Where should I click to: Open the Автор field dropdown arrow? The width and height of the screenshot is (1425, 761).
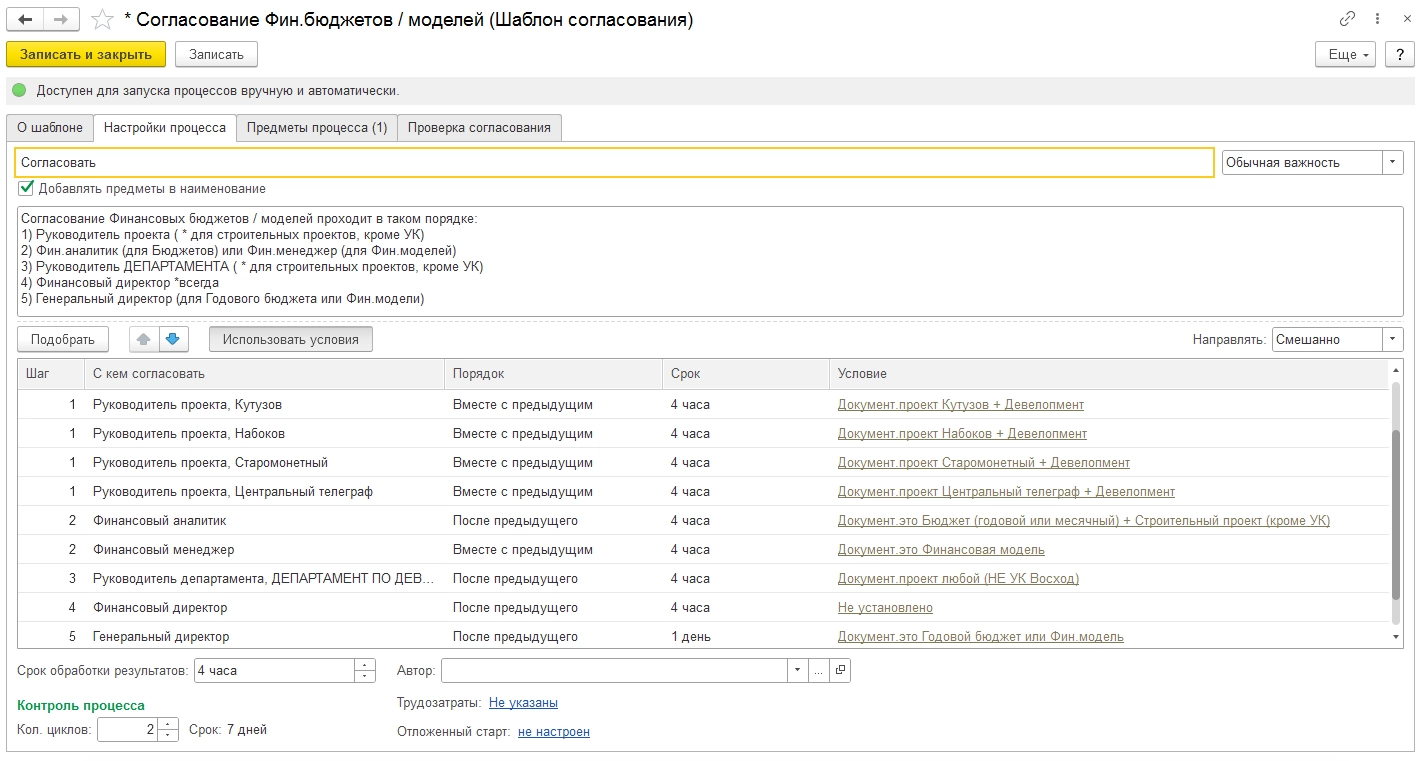pos(797,671)
